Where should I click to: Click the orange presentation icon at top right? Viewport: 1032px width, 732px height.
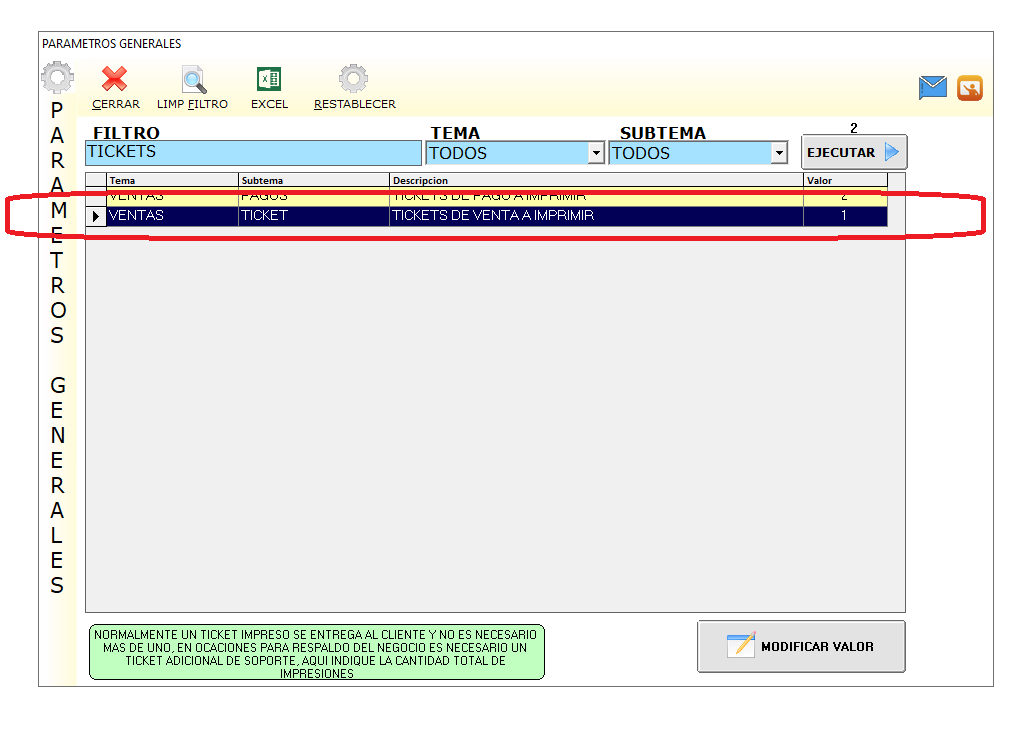point(969,88)
